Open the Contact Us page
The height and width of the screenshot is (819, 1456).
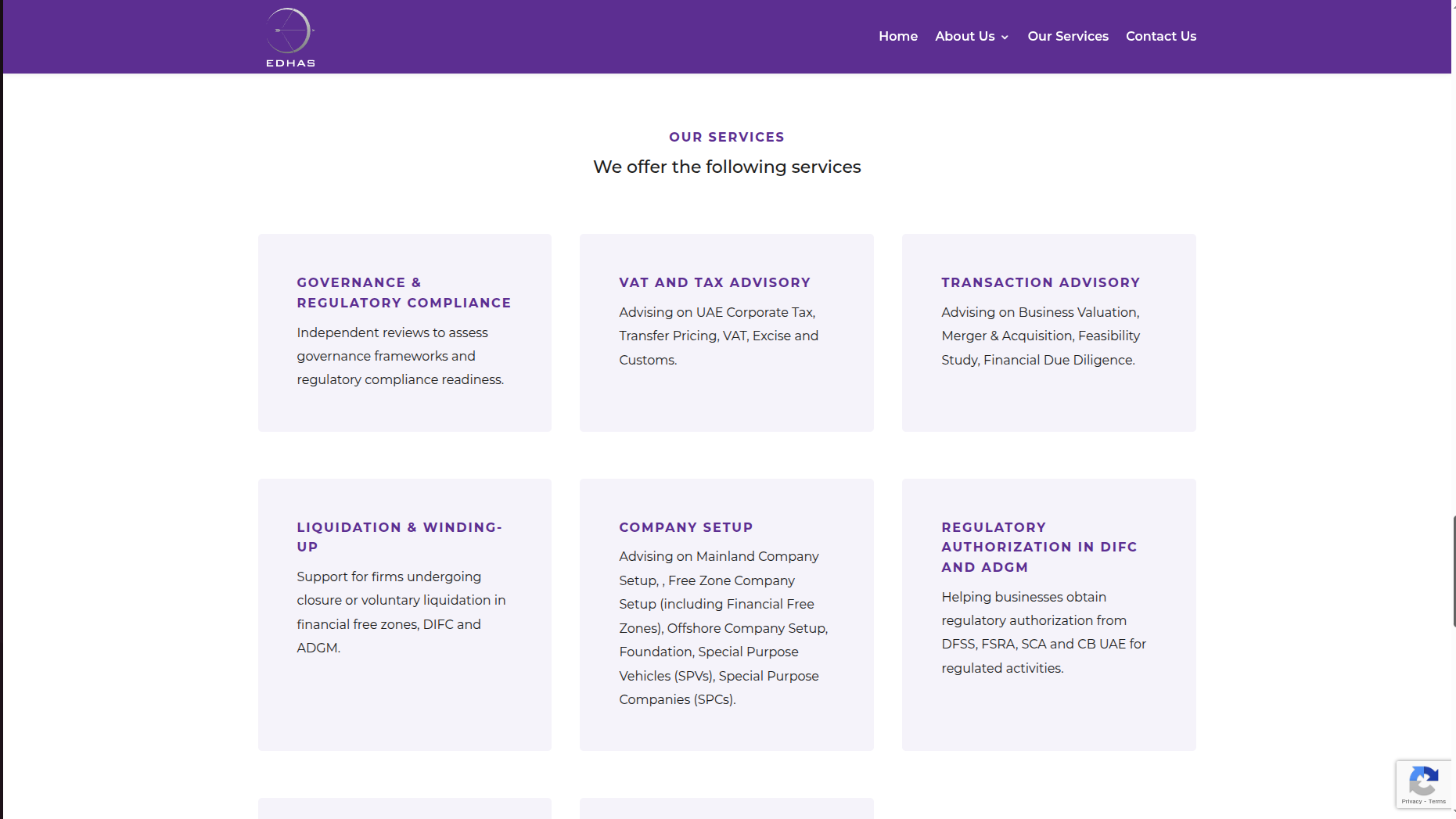tap(1160, 36)
